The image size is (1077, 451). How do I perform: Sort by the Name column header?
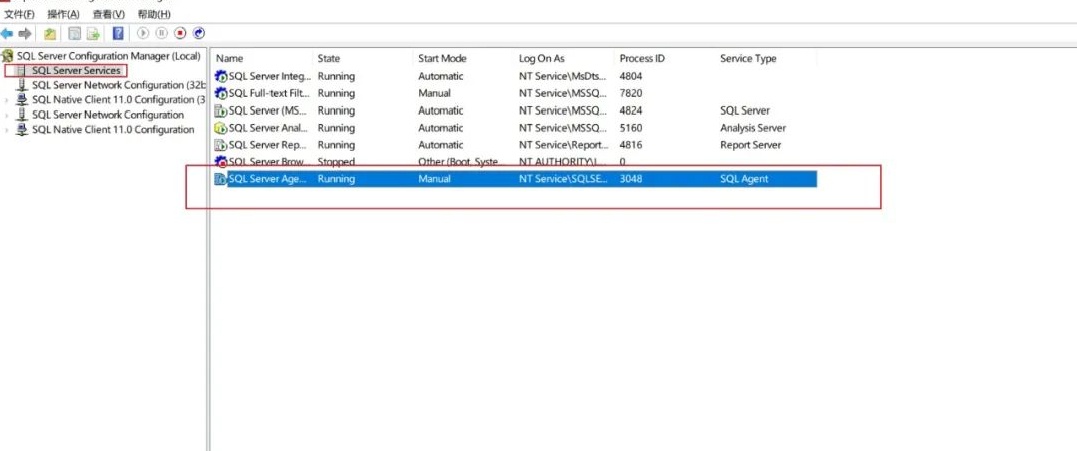[x=230, y=58]
